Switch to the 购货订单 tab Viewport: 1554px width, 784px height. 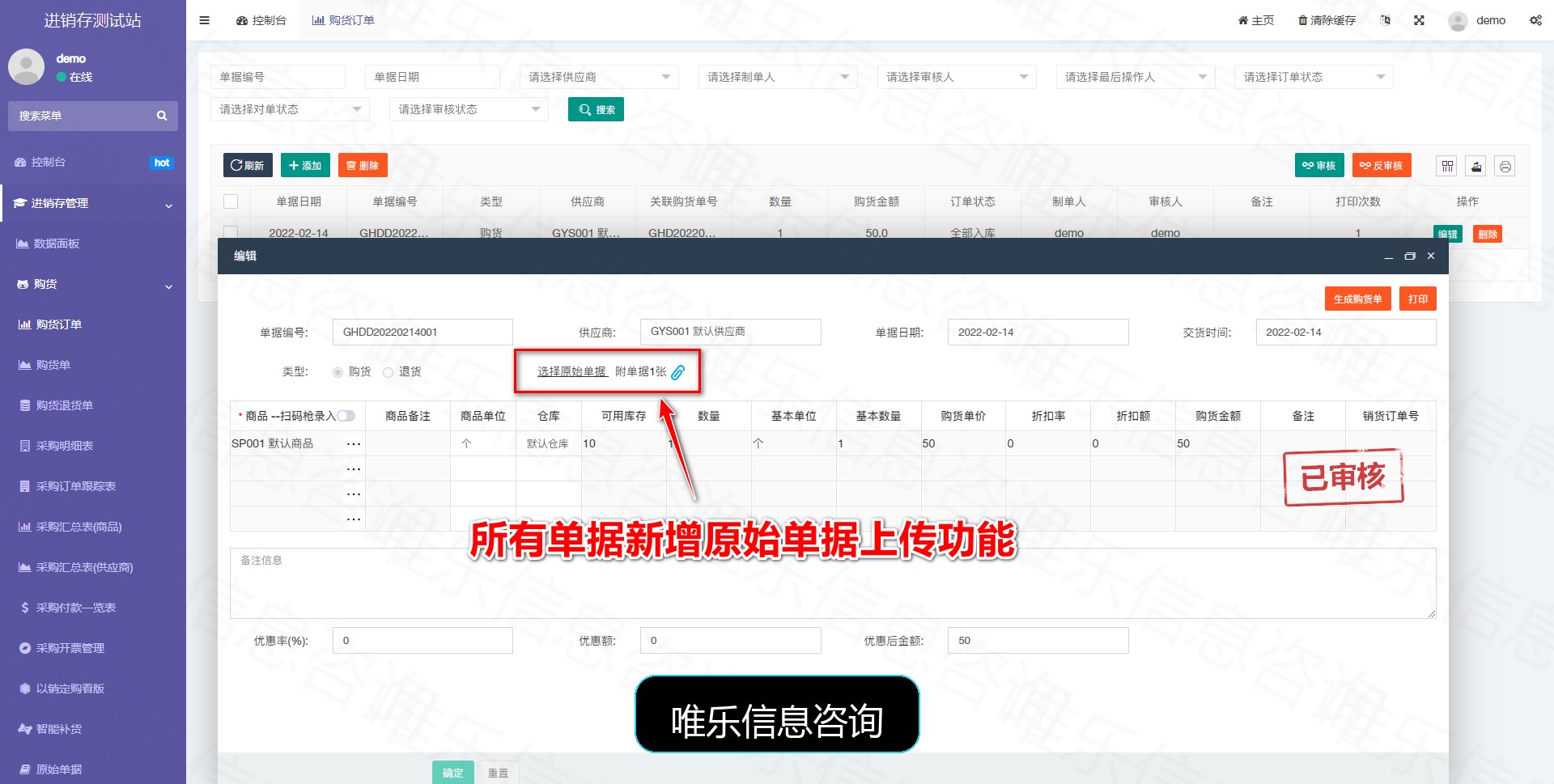coord(343,20)
